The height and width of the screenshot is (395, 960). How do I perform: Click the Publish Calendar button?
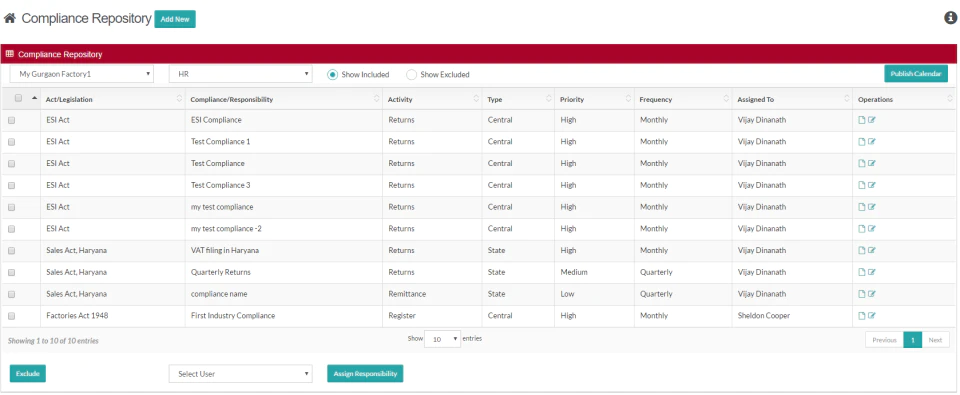click(x=916, y=73)
